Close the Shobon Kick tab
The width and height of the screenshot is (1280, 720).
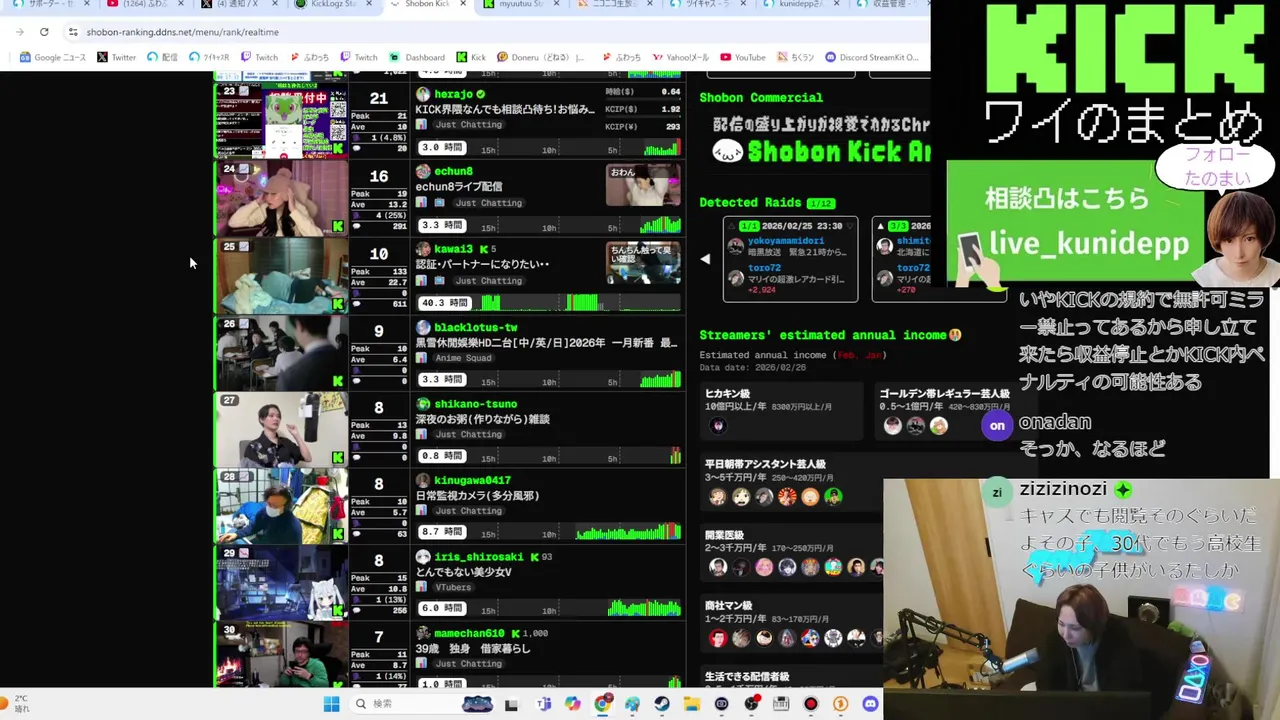pyautogui.click(x=463, y=4)
